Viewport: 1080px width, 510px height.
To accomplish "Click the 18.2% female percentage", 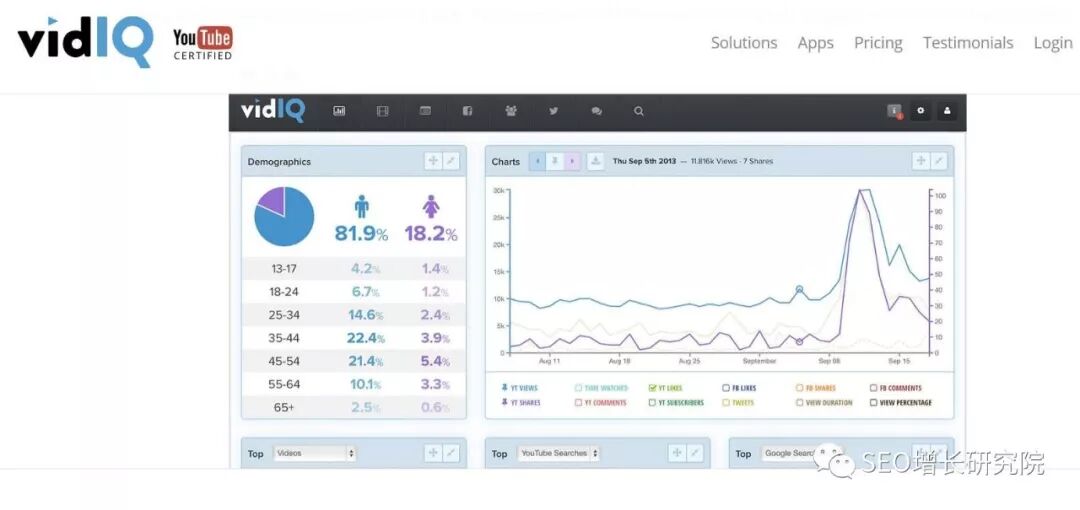I will [431, 234].
